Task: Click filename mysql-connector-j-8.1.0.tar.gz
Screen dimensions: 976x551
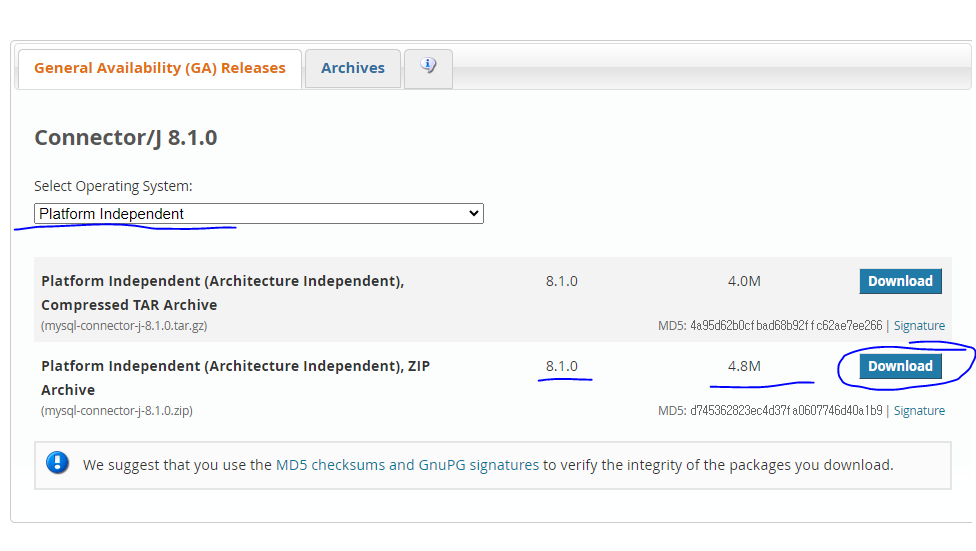Action: (x=124, y=326)
